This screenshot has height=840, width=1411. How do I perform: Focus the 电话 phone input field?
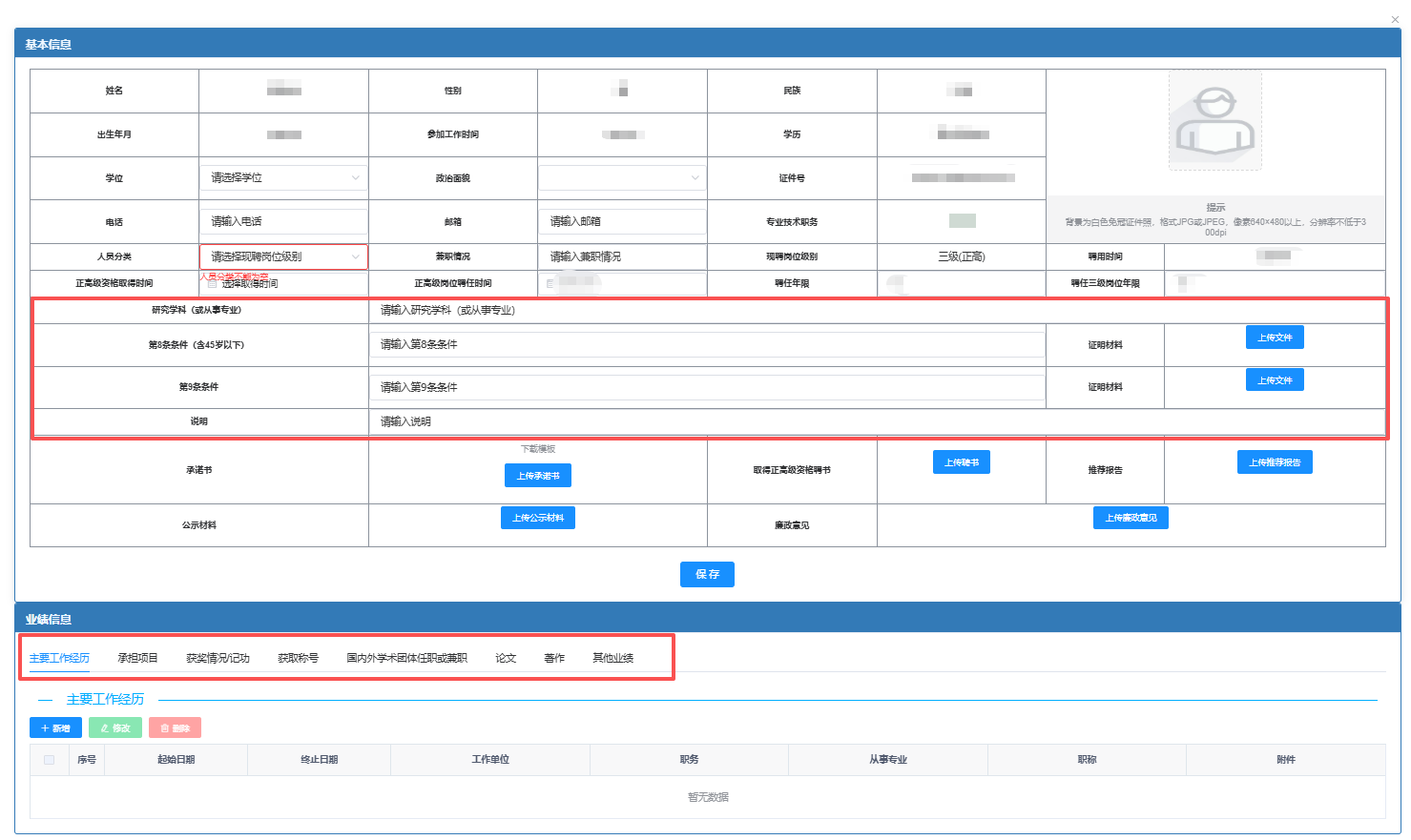coord(283,221)
